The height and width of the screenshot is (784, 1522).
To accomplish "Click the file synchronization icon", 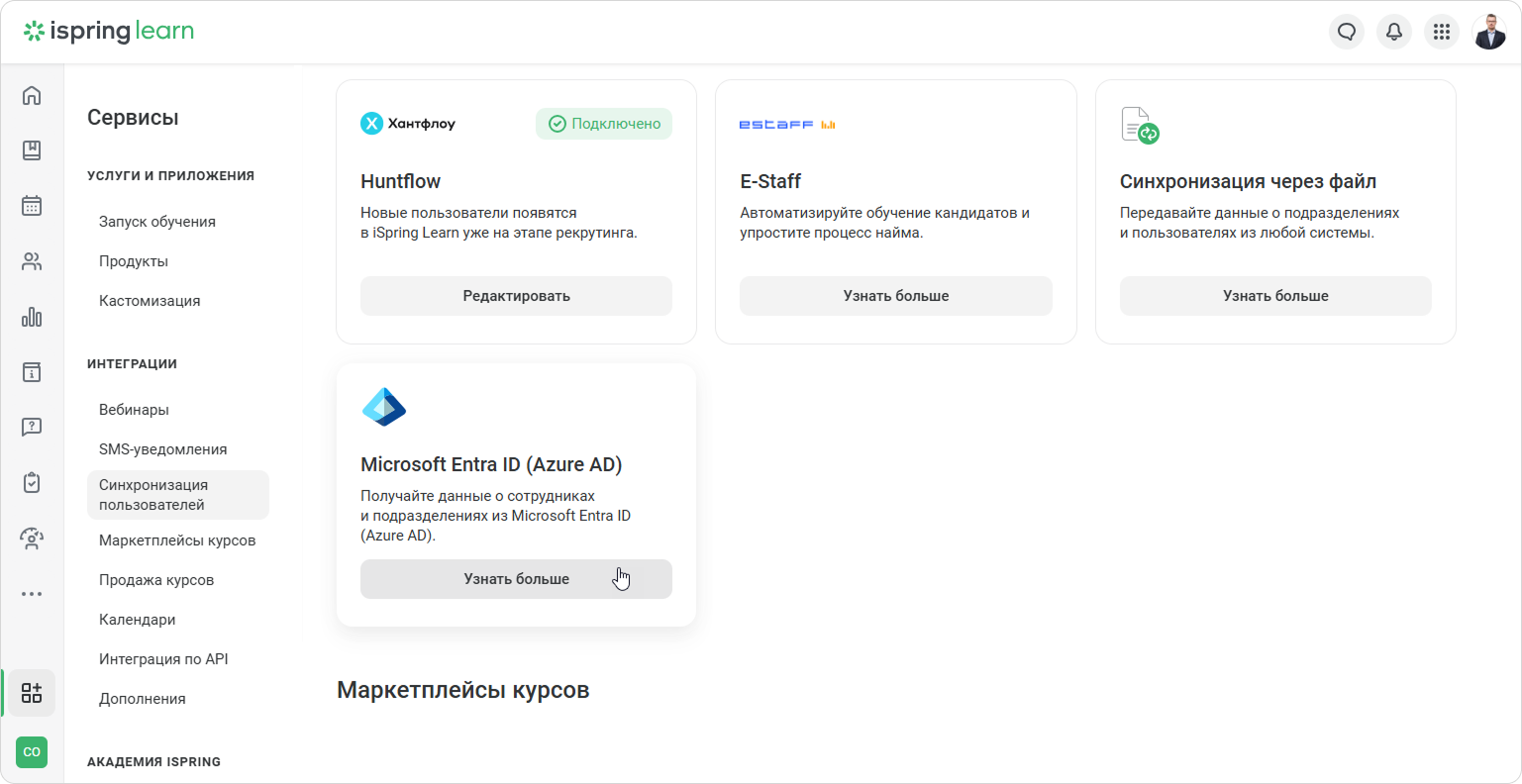I will click(x=1140, y=126).
